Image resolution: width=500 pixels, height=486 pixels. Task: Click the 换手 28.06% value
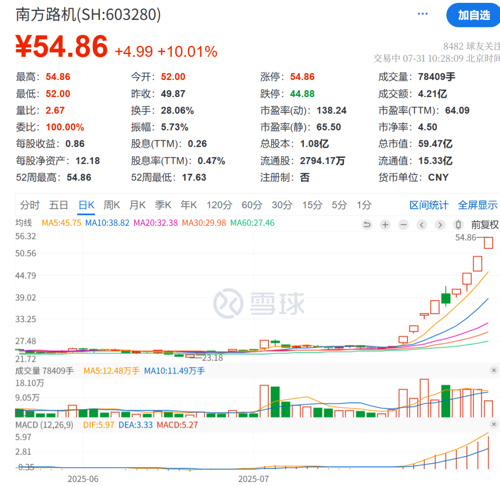point(177,110)
